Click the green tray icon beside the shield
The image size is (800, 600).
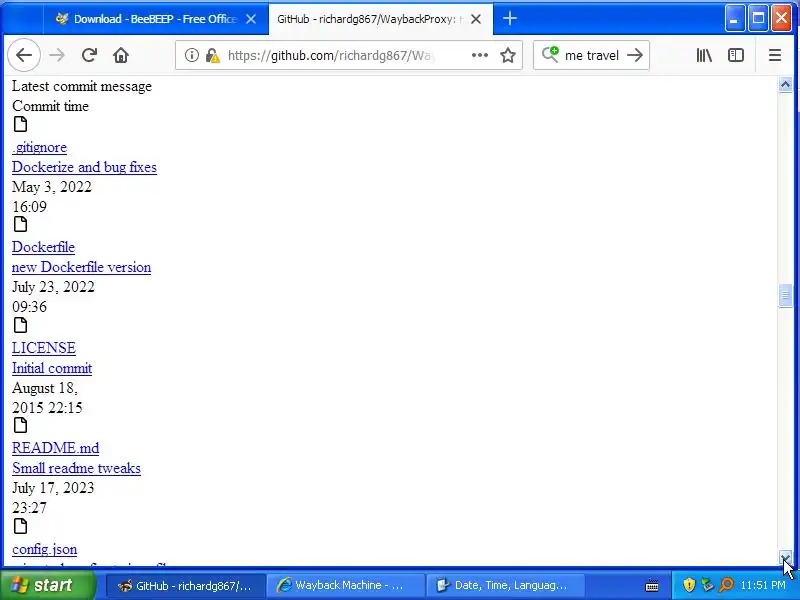pyautogui.click(x=707, y=585)
